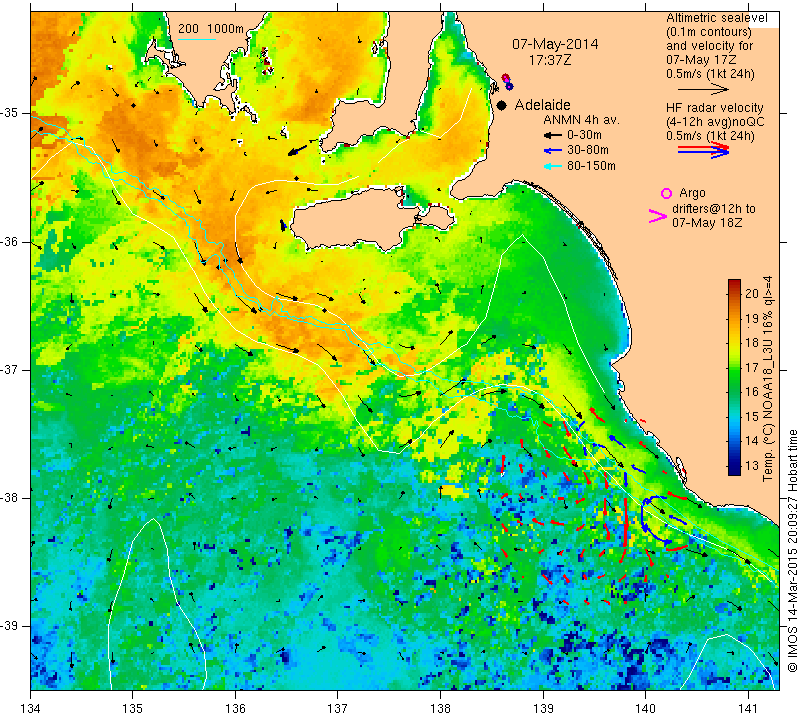Click the -35 latitude axis label
This screenshot has width=800, height=720.
[x=10, y=113]
